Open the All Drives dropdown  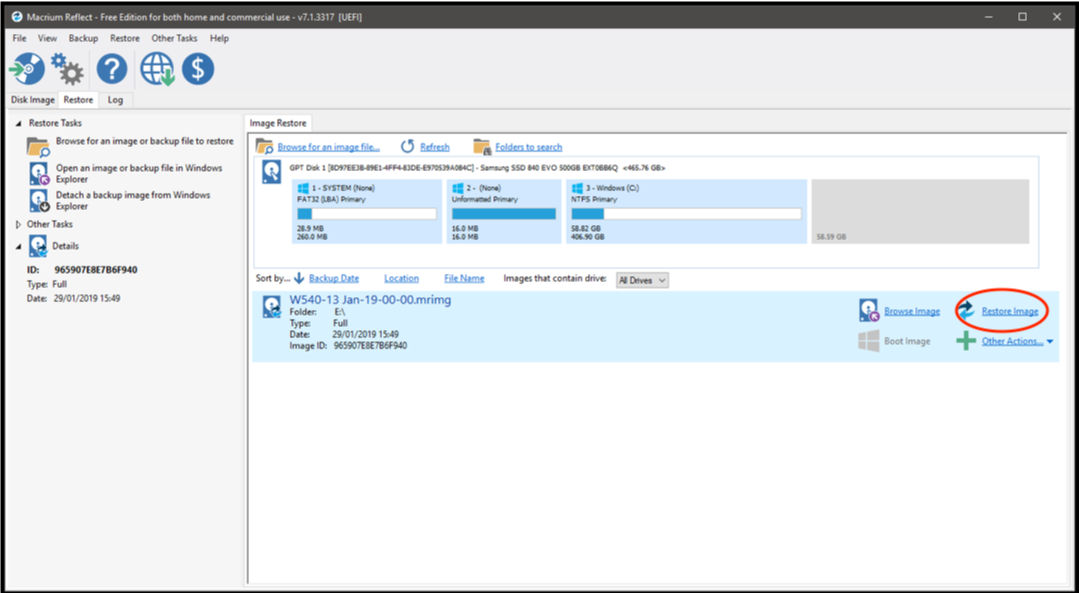641,279
